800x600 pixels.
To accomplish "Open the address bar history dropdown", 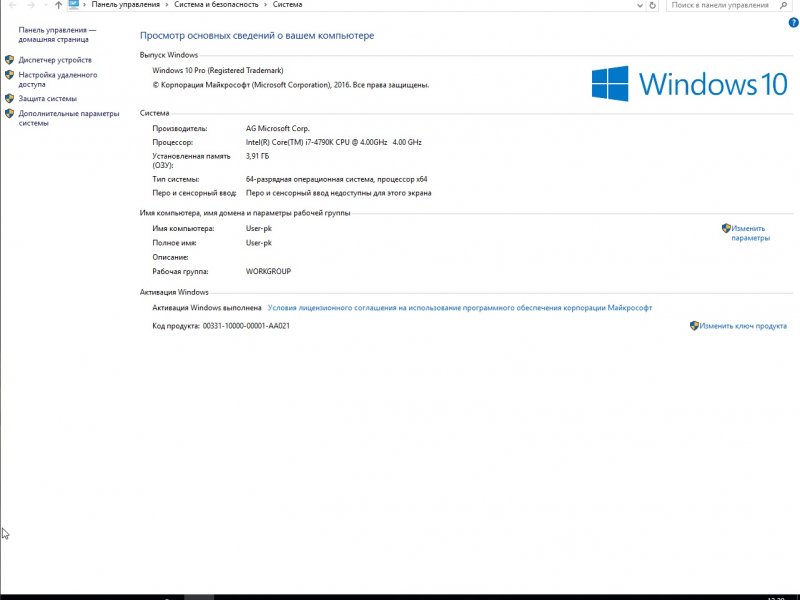I will coord(640,5).
